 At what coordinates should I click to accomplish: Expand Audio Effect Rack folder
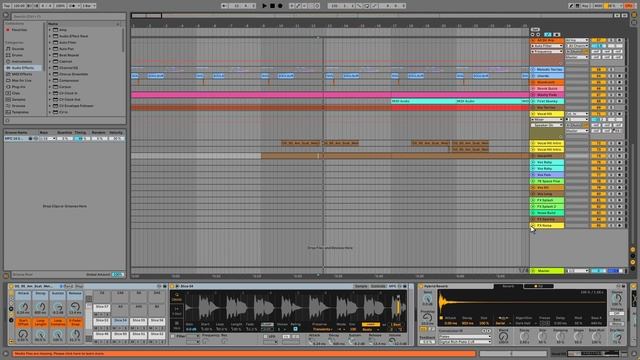point(50,36)
